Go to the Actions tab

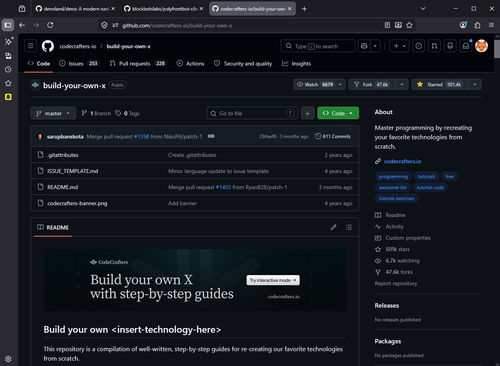click(x=190, y=63)
